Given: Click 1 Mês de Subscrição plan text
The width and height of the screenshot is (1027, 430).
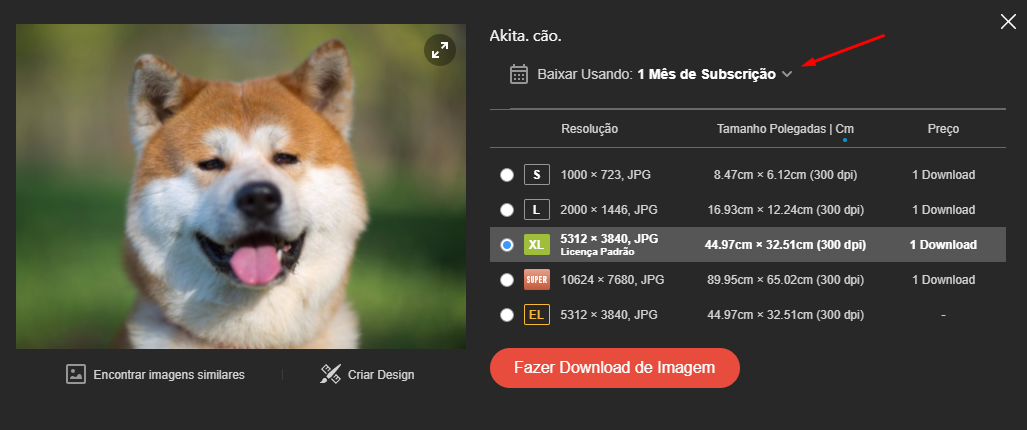Looking at the screenshot, I should pyautogui.click(x=706, y=74).
